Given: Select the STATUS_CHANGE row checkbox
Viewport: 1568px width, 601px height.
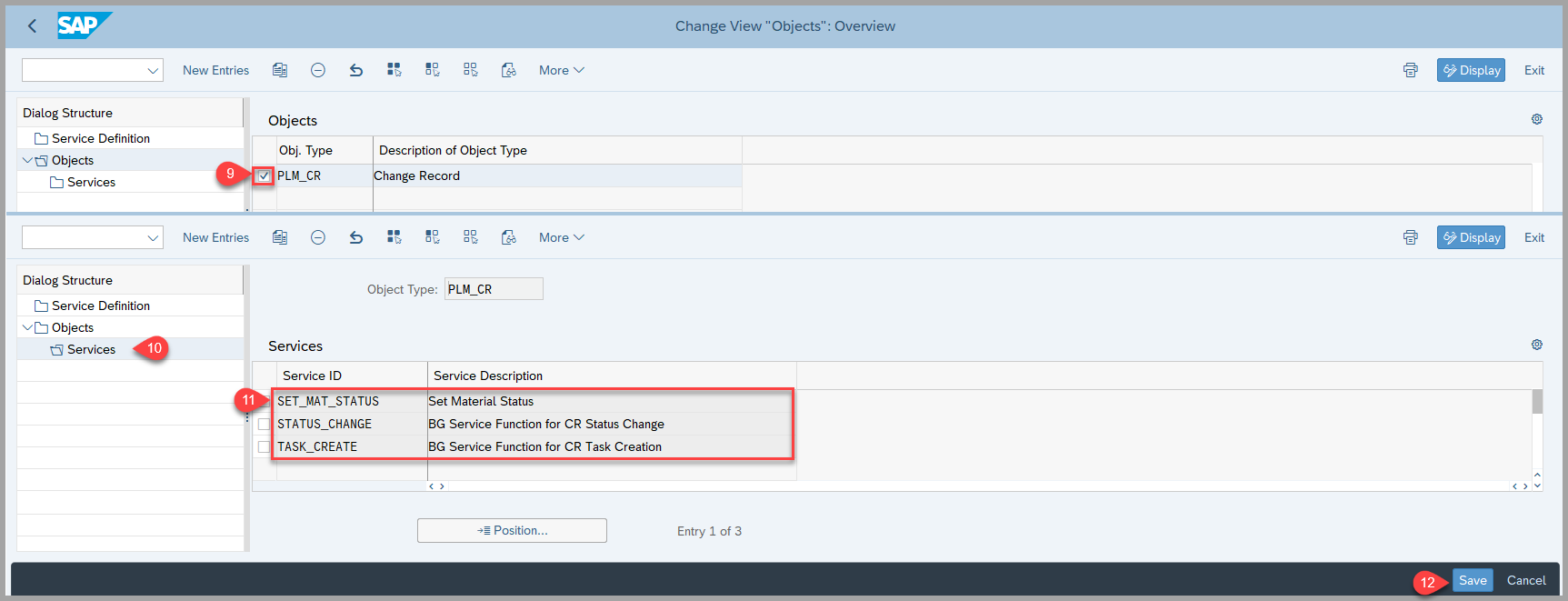Looking at the screenshot, I should (x=264, y=425).
